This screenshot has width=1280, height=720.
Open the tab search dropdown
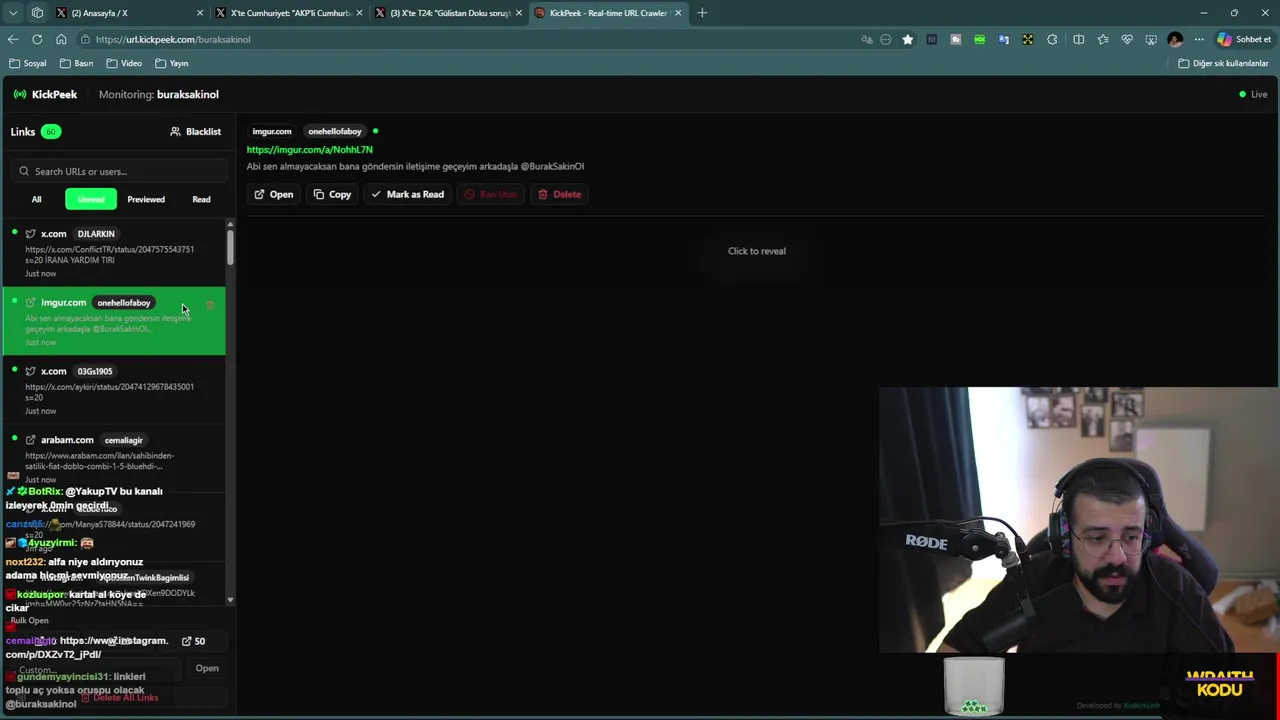tap(13, 13)
